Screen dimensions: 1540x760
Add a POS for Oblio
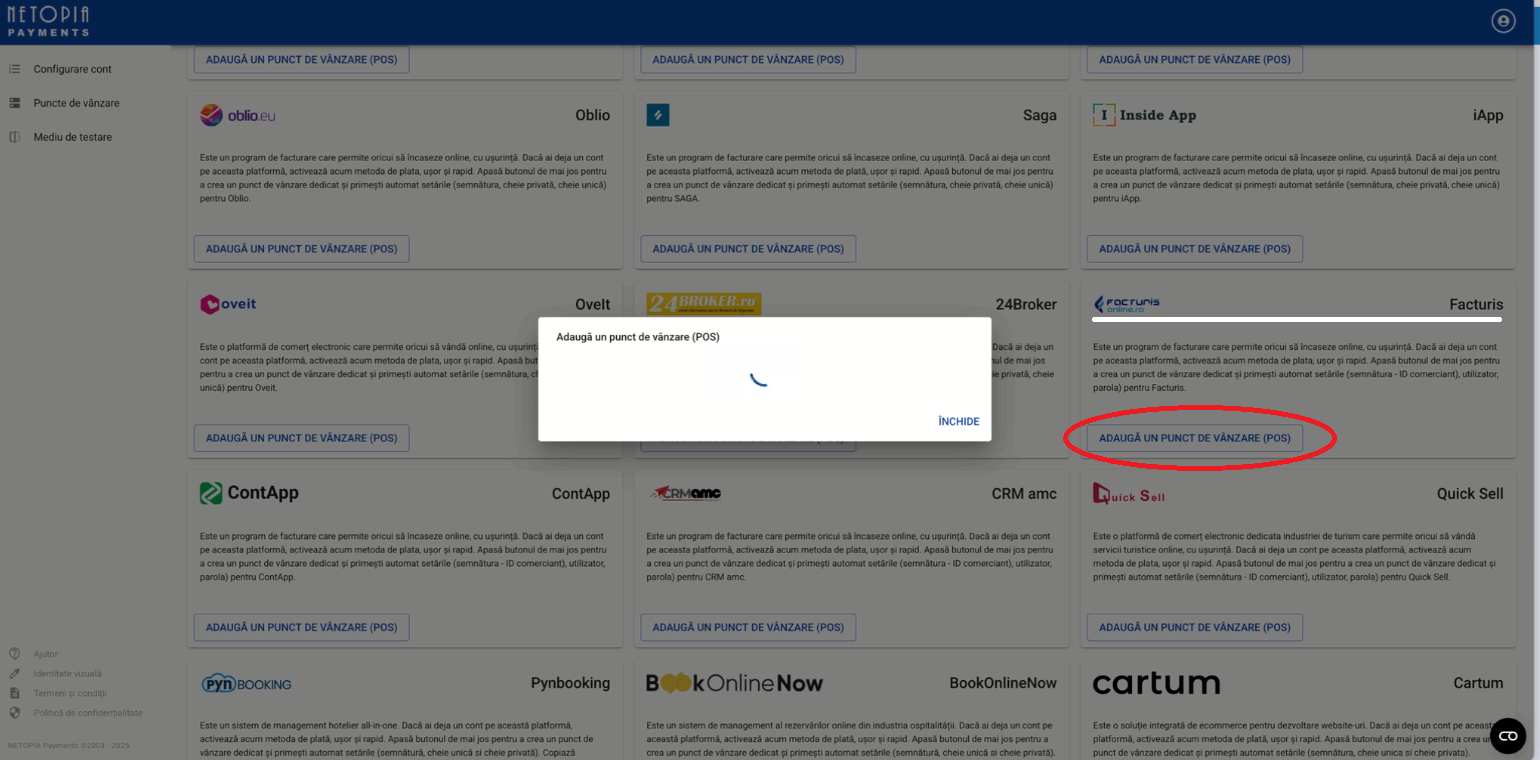pyautogui.click(x=301, y=248)
